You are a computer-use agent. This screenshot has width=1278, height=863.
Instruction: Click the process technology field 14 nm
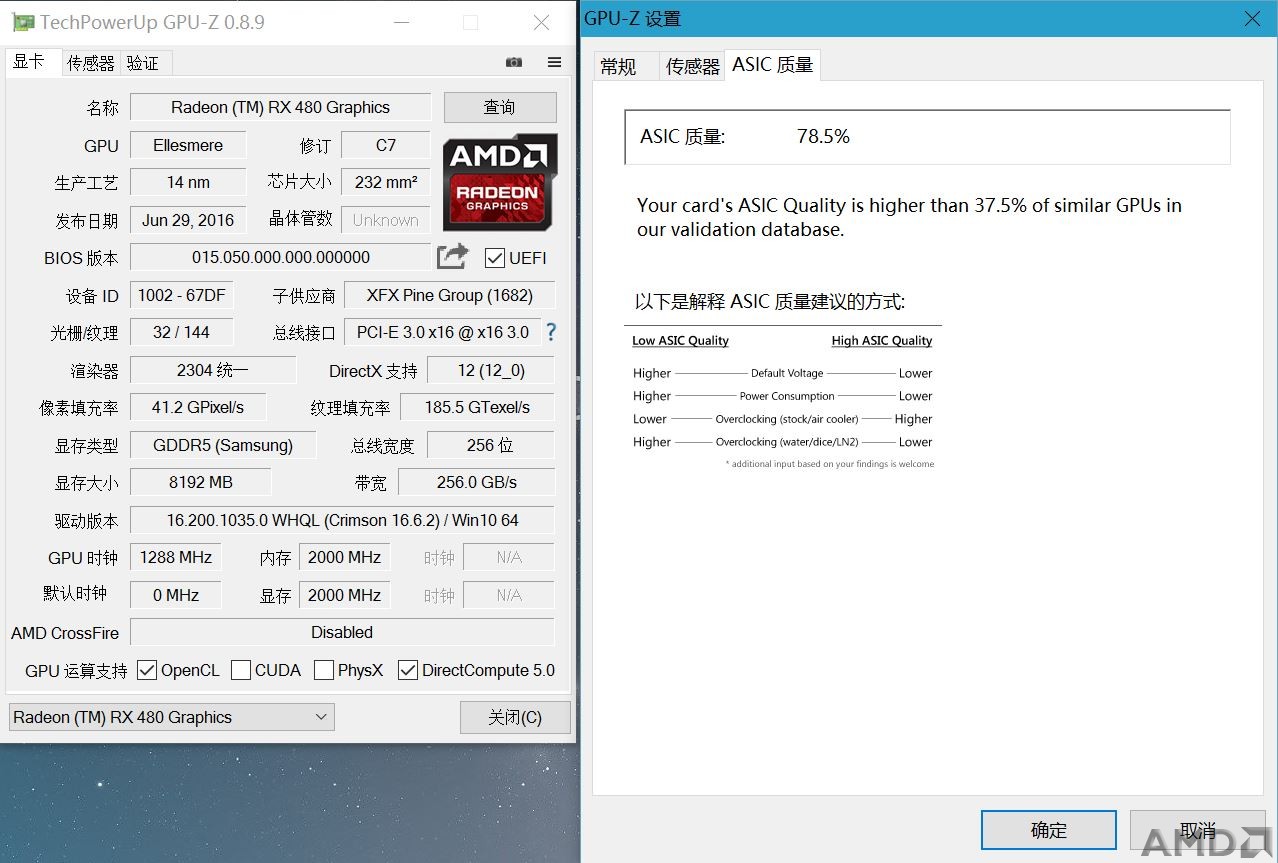tap(188, 182)
